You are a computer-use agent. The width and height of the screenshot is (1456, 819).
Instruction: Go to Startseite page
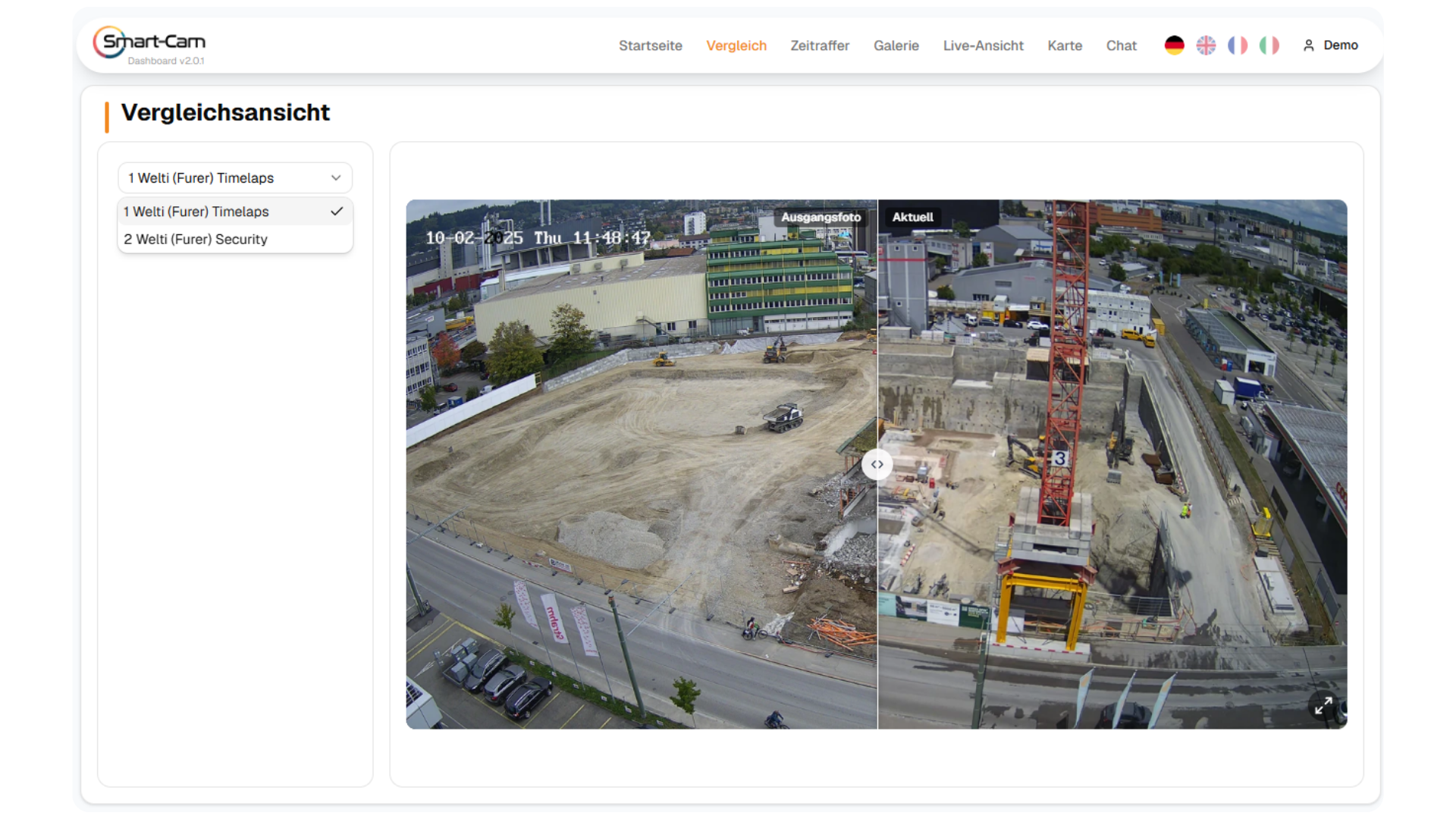pyautogui.click(x=651, y=45)
